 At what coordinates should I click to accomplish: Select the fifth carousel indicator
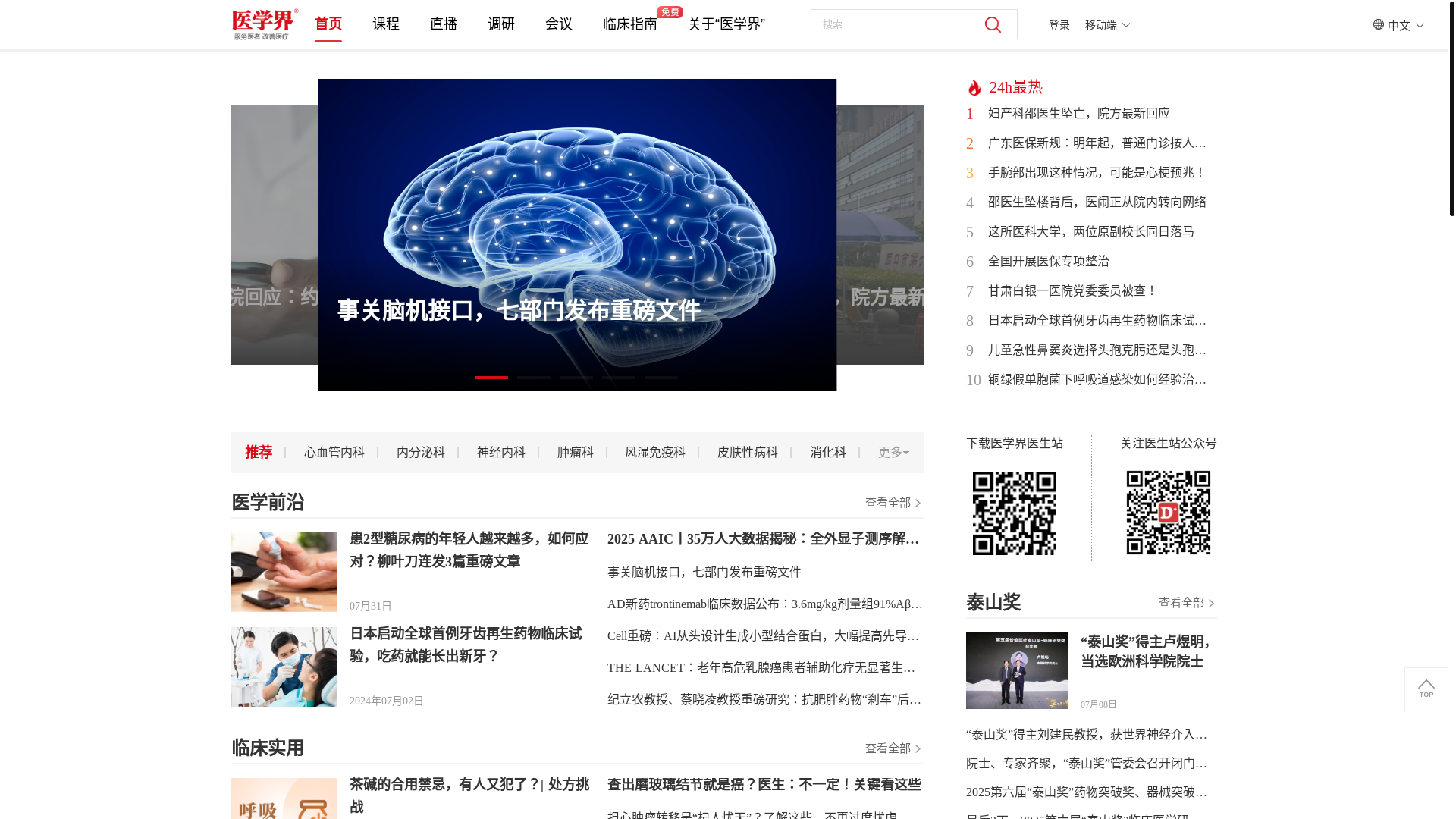[661, 378]
